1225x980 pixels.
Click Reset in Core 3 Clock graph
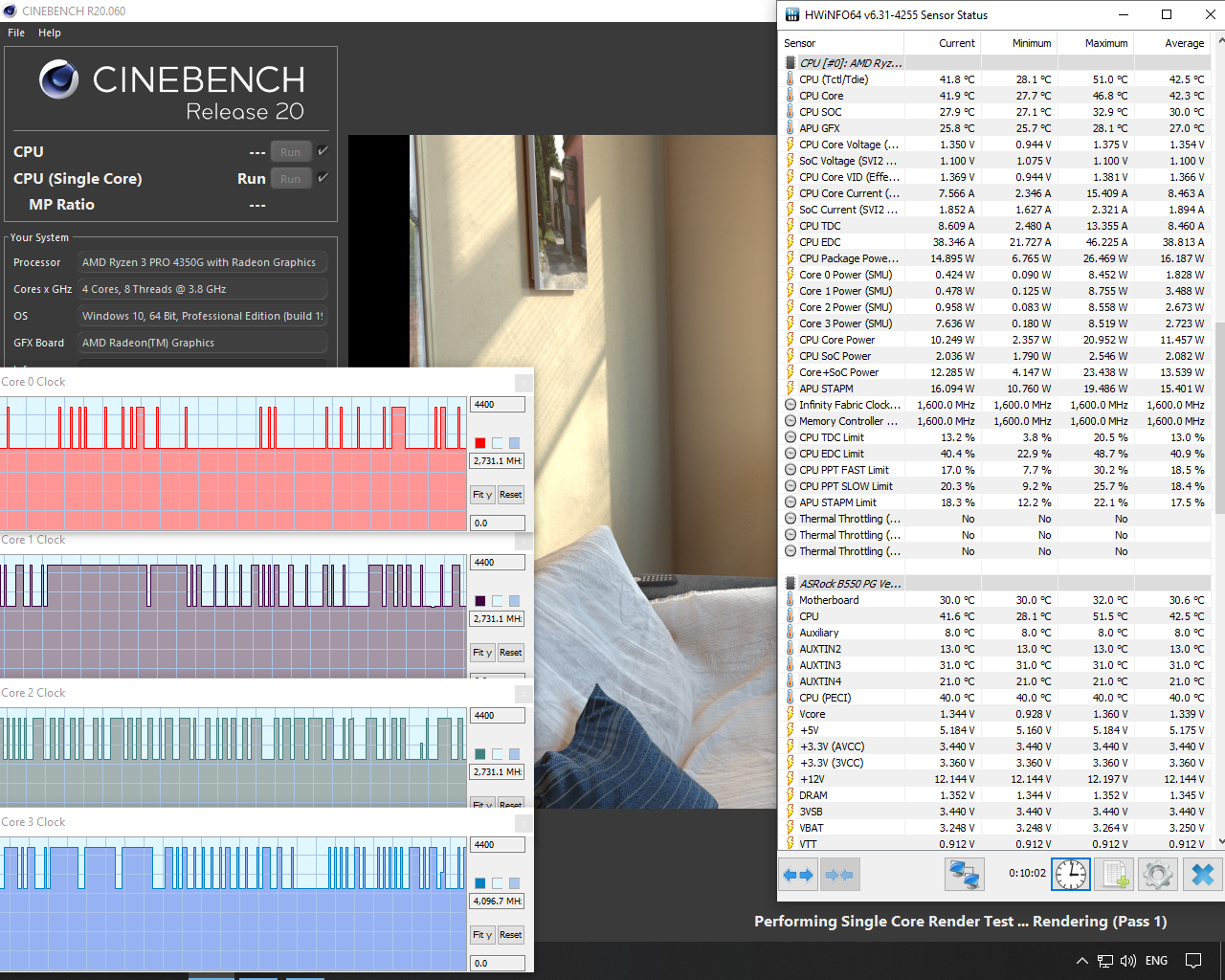pos(511,935)
